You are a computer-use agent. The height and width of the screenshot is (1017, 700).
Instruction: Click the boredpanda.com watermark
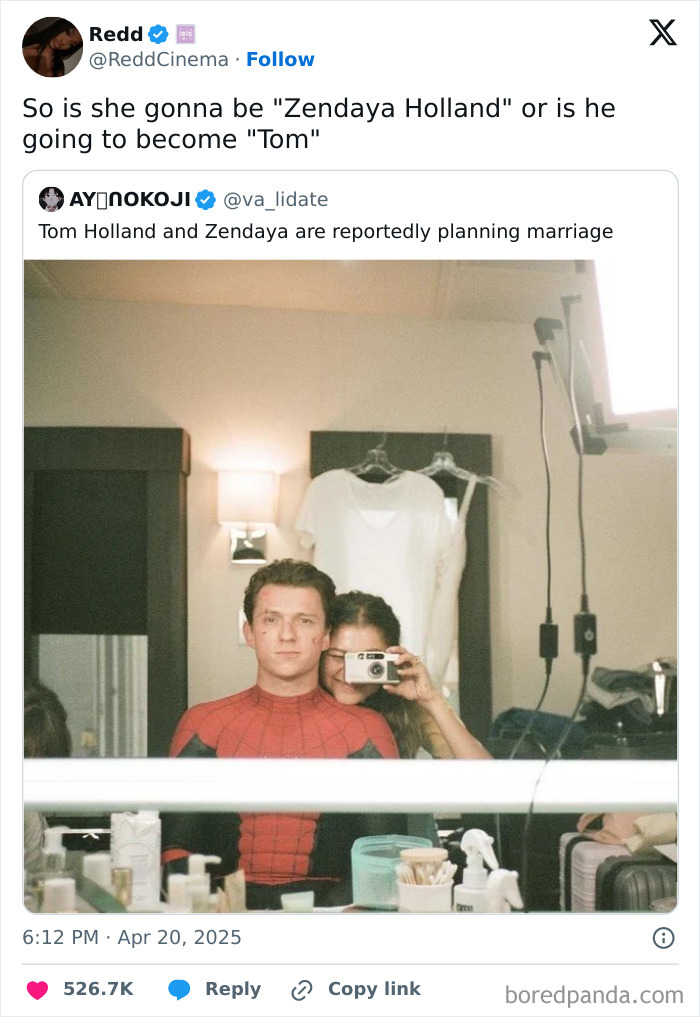597,989
